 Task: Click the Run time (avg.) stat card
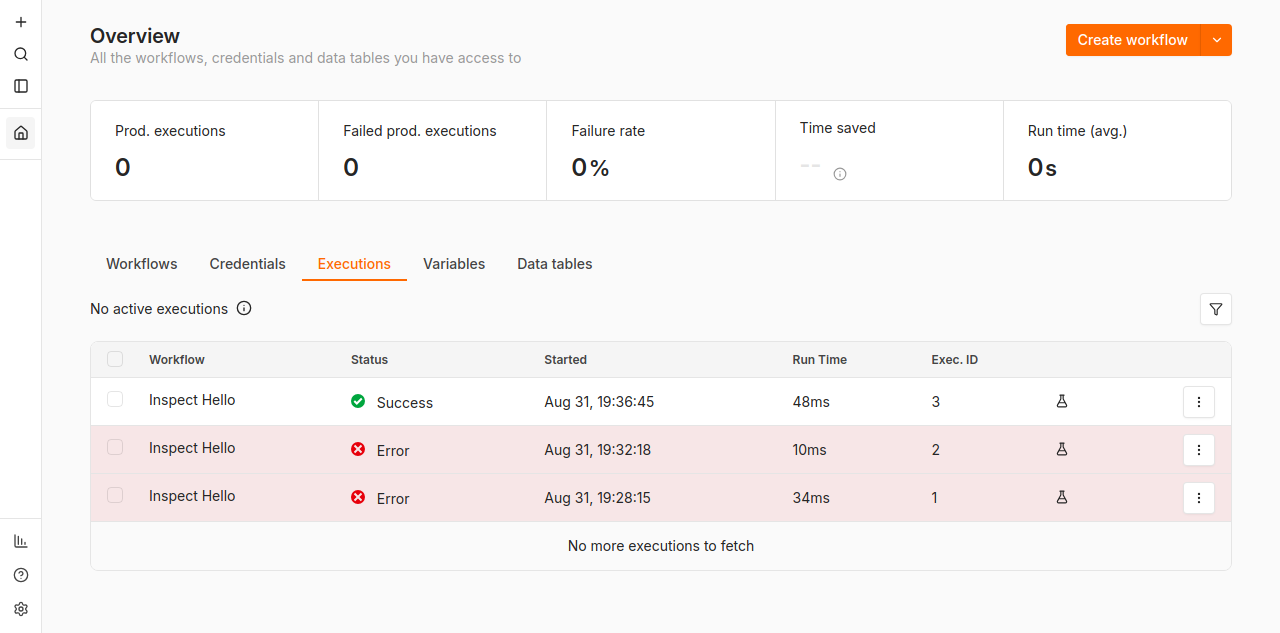click(x=1117, y=150)
